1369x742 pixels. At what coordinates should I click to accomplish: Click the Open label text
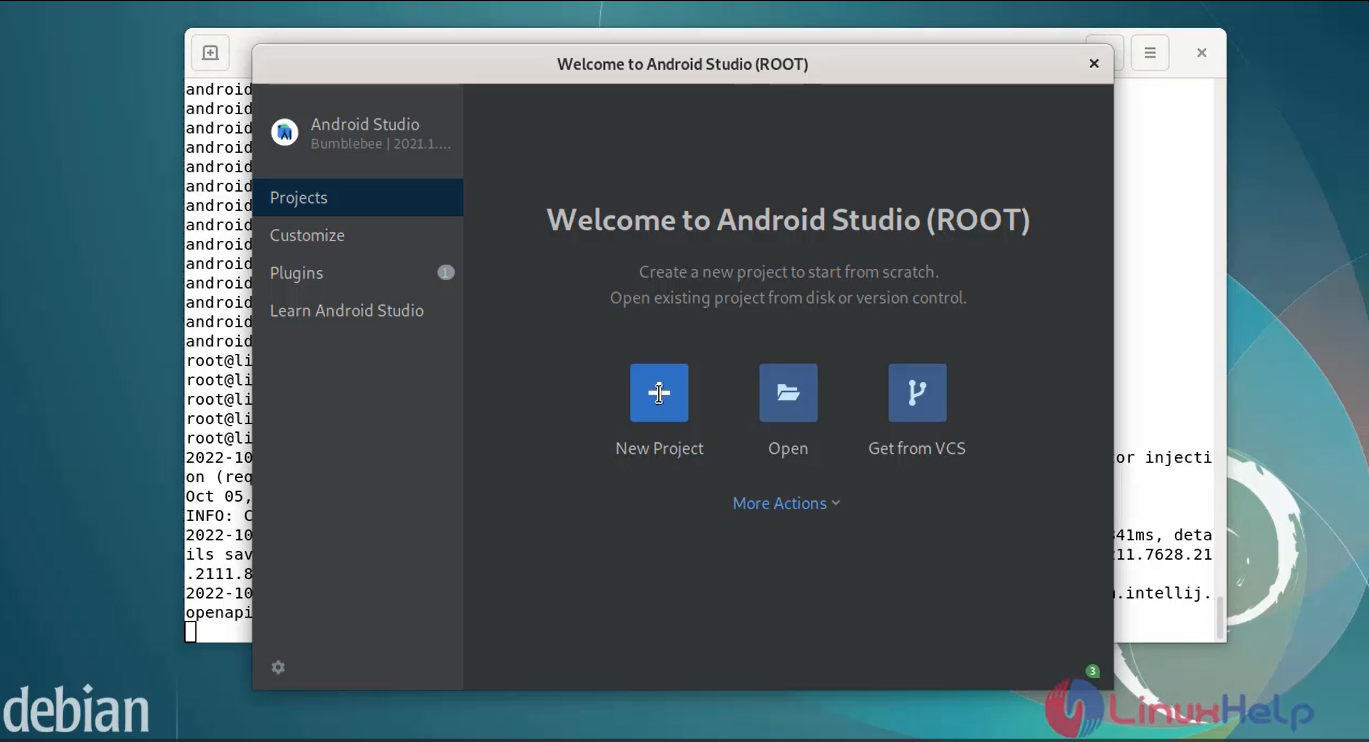coord(788,448)
